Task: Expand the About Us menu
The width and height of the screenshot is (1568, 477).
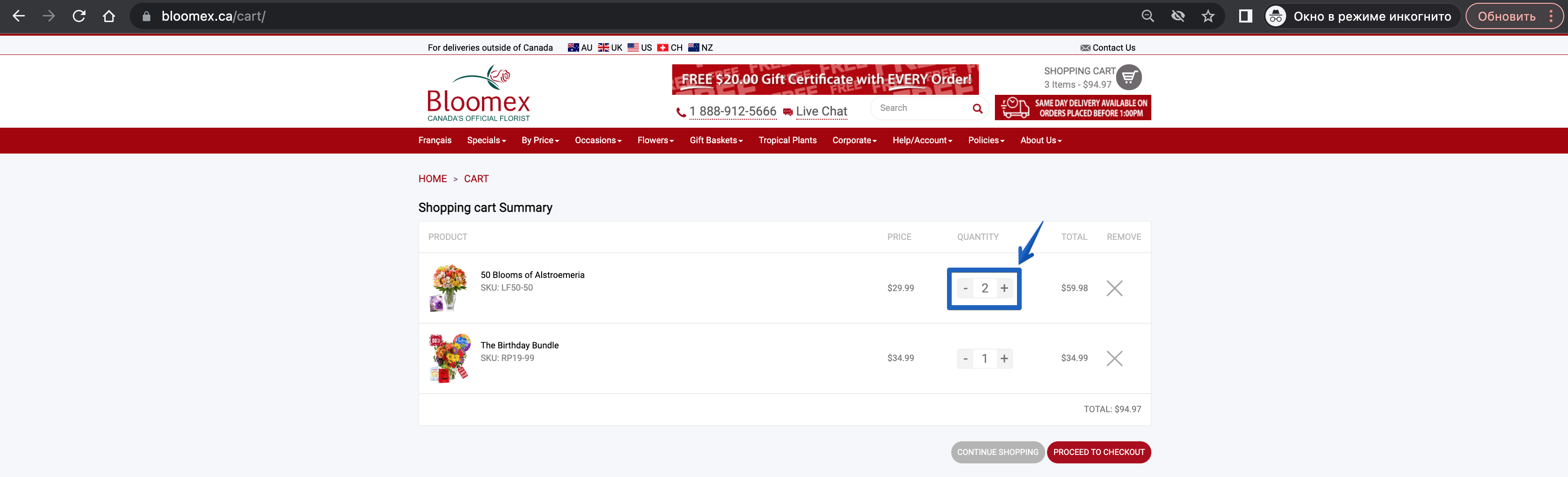Action: coord(1041,140)
